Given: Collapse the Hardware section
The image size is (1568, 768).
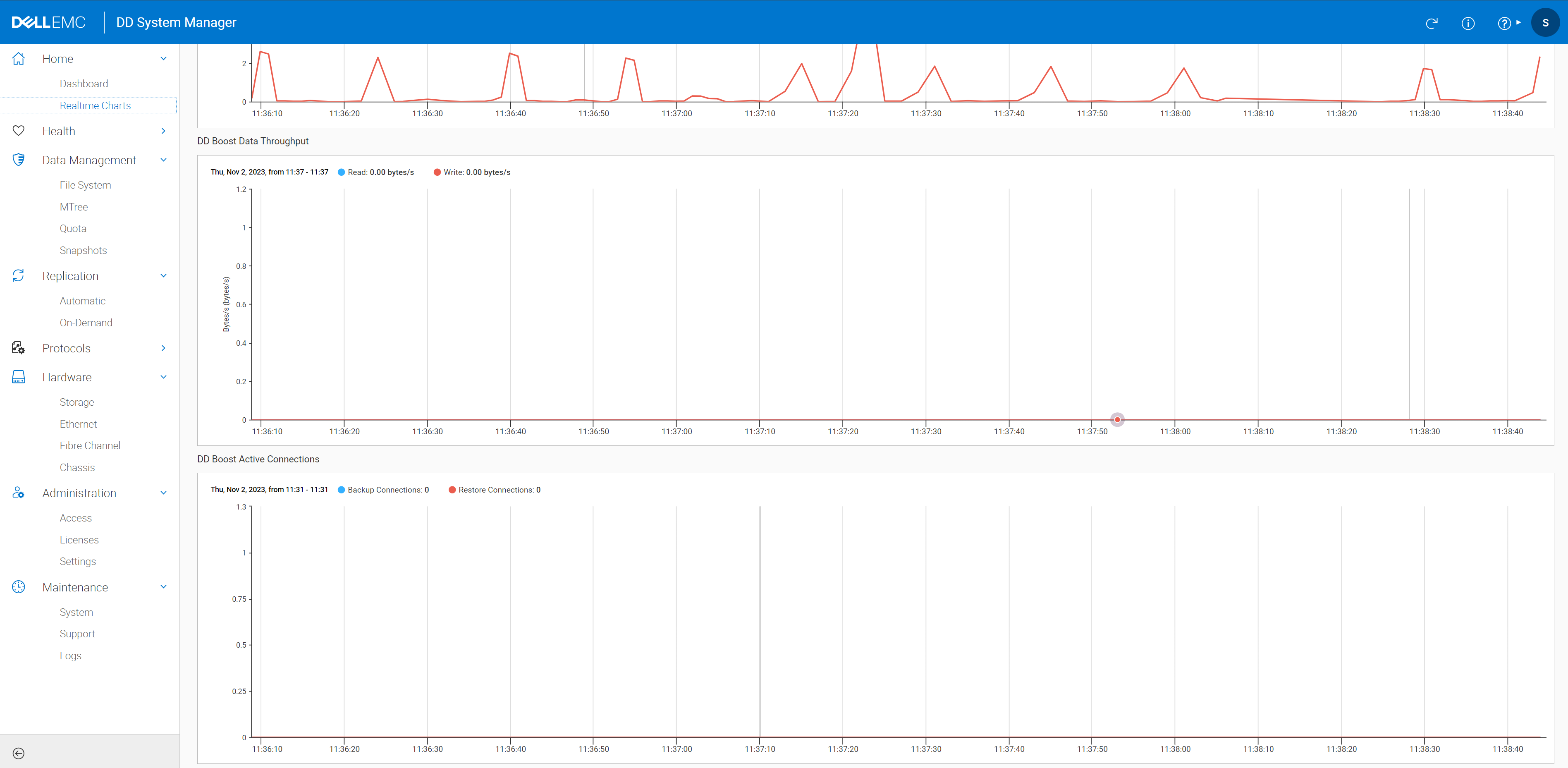Looking at the screenshot, I should [163, 377].
